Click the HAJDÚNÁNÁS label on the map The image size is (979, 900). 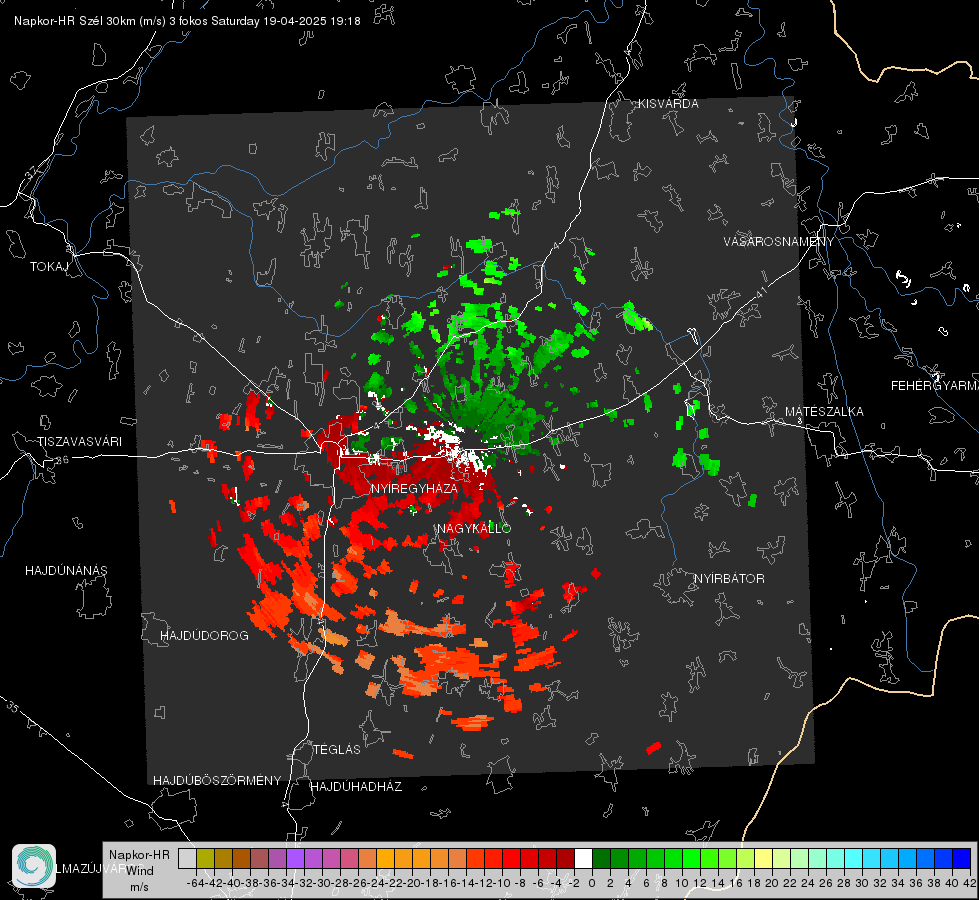(x=66, y=571)
